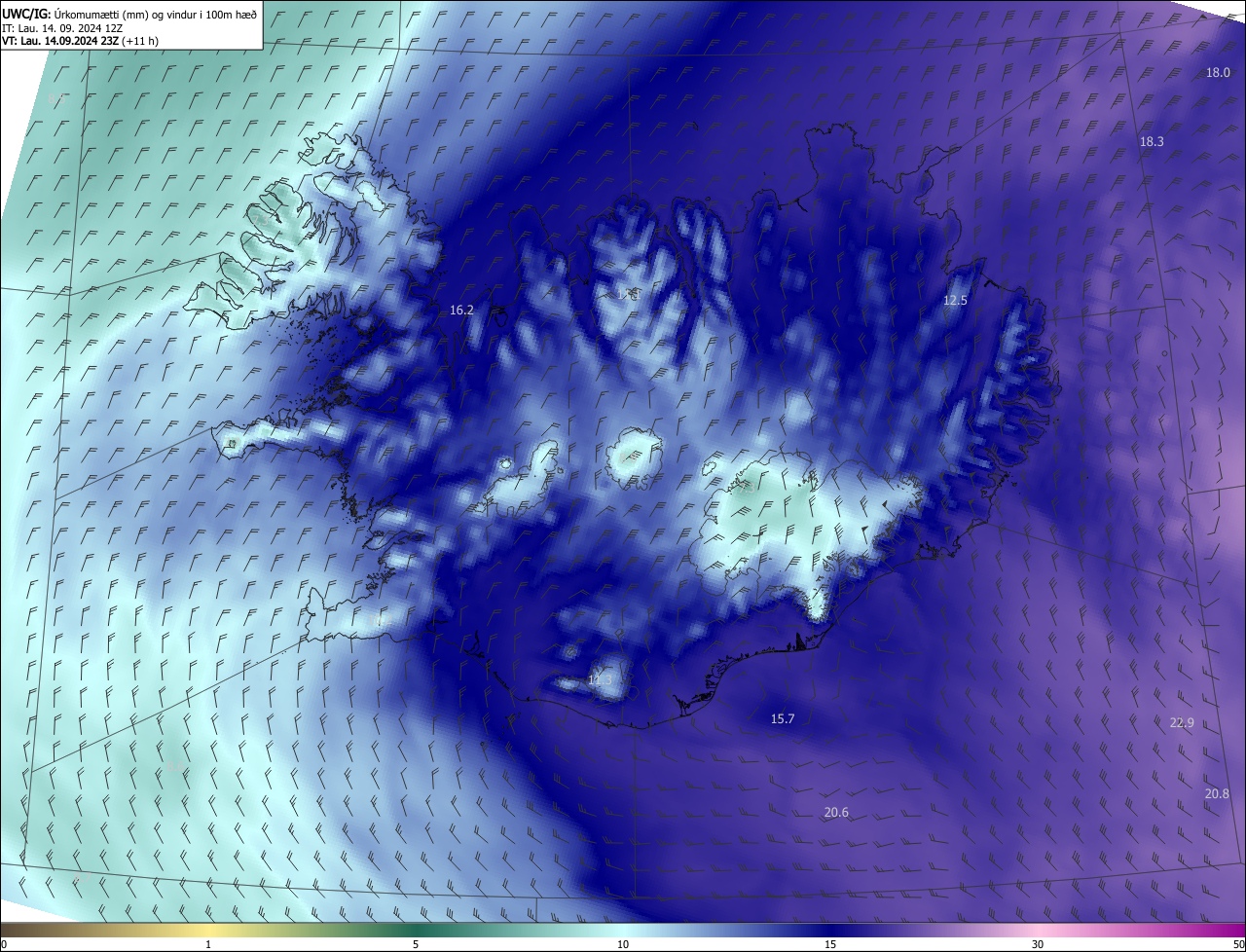Click the color scale tick label 5
Image resolution: width=1246 pixels, height=952 pixels.
coord(416,944)
